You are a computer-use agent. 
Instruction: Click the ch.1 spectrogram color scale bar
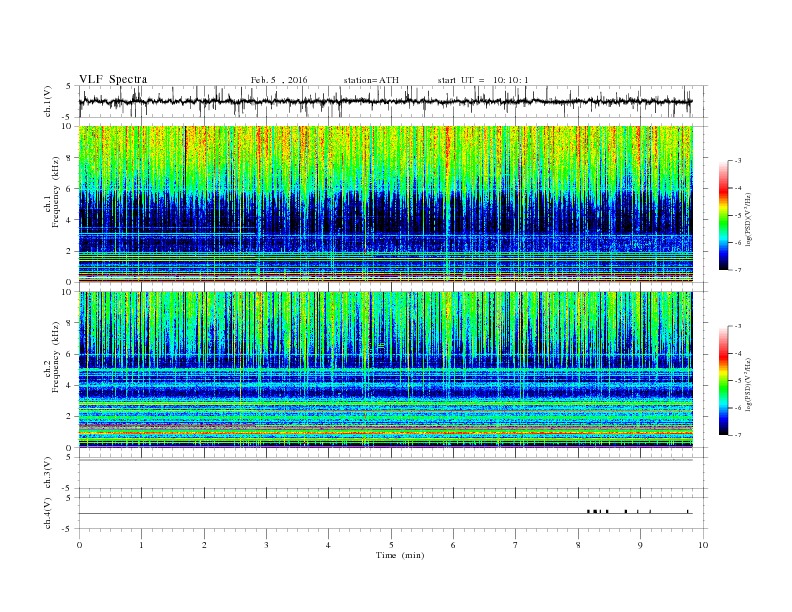tap(723, 216)
